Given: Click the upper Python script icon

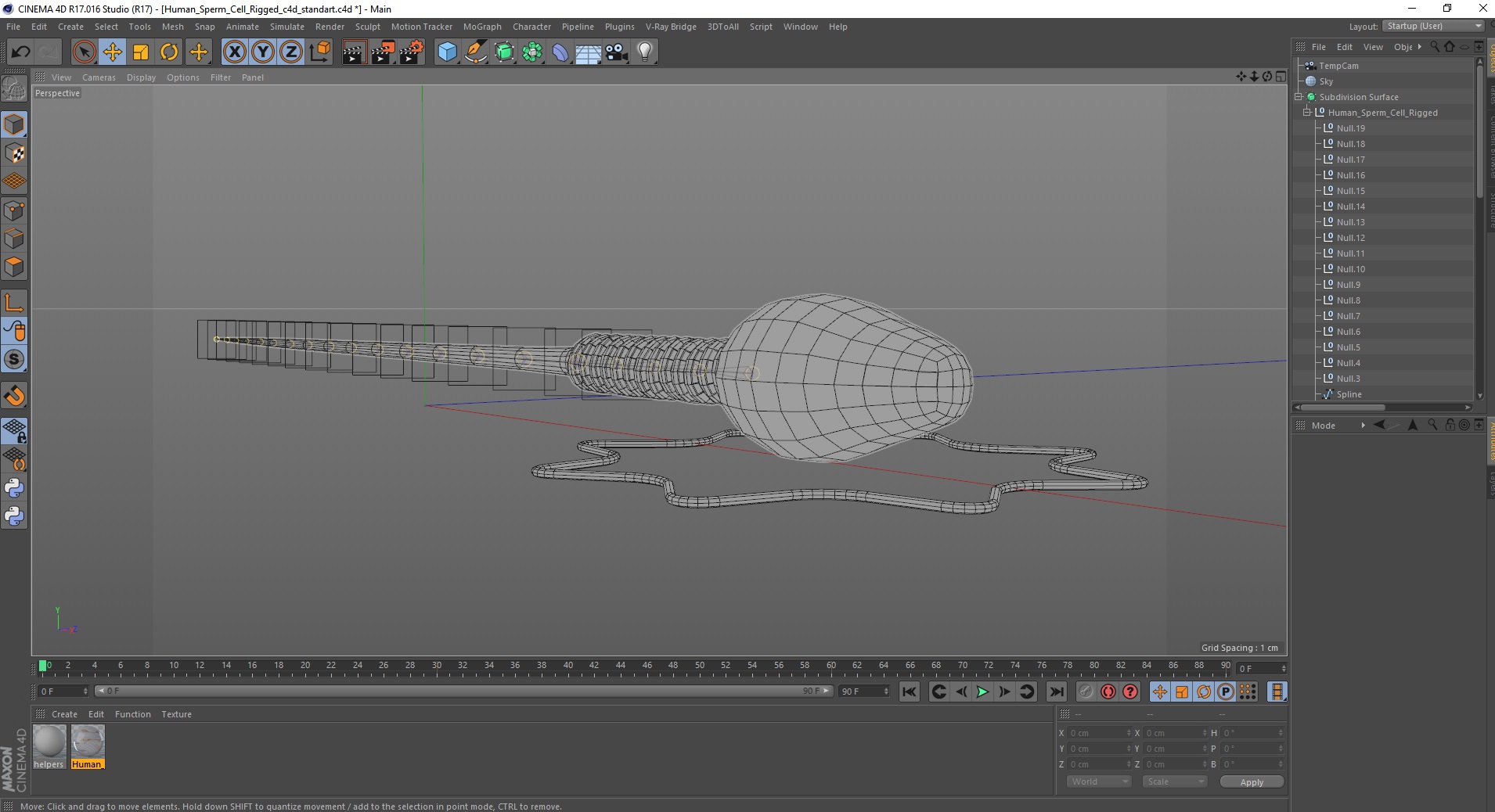Looking at the screenshot, I should coord(14,488).
